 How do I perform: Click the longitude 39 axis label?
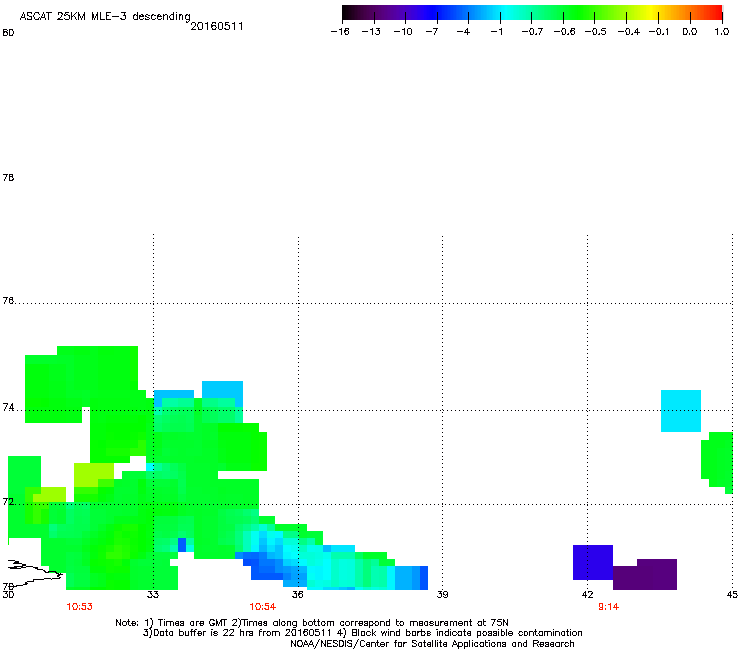[x=442, y=594]
